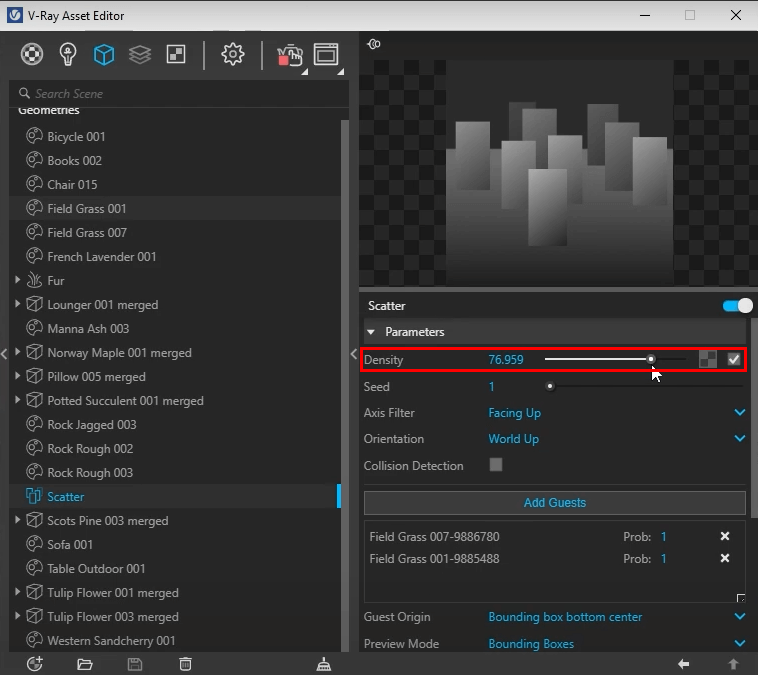The width and height of the screenshot is (758, 675).
Task: Import asset from file folder icon
Action: click(85, 664)
